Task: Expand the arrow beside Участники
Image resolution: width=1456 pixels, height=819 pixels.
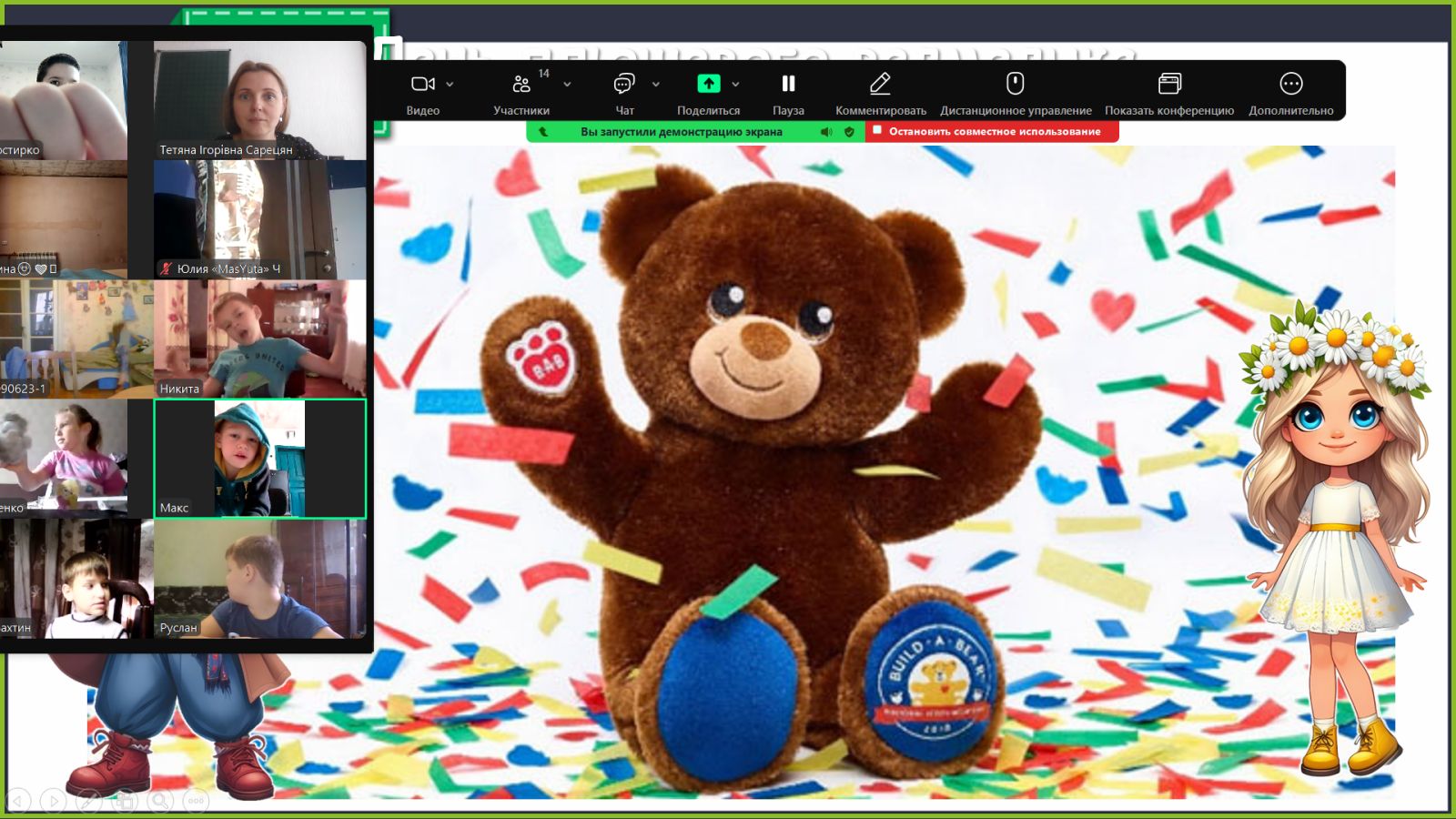Action: [x=567, y=84]
